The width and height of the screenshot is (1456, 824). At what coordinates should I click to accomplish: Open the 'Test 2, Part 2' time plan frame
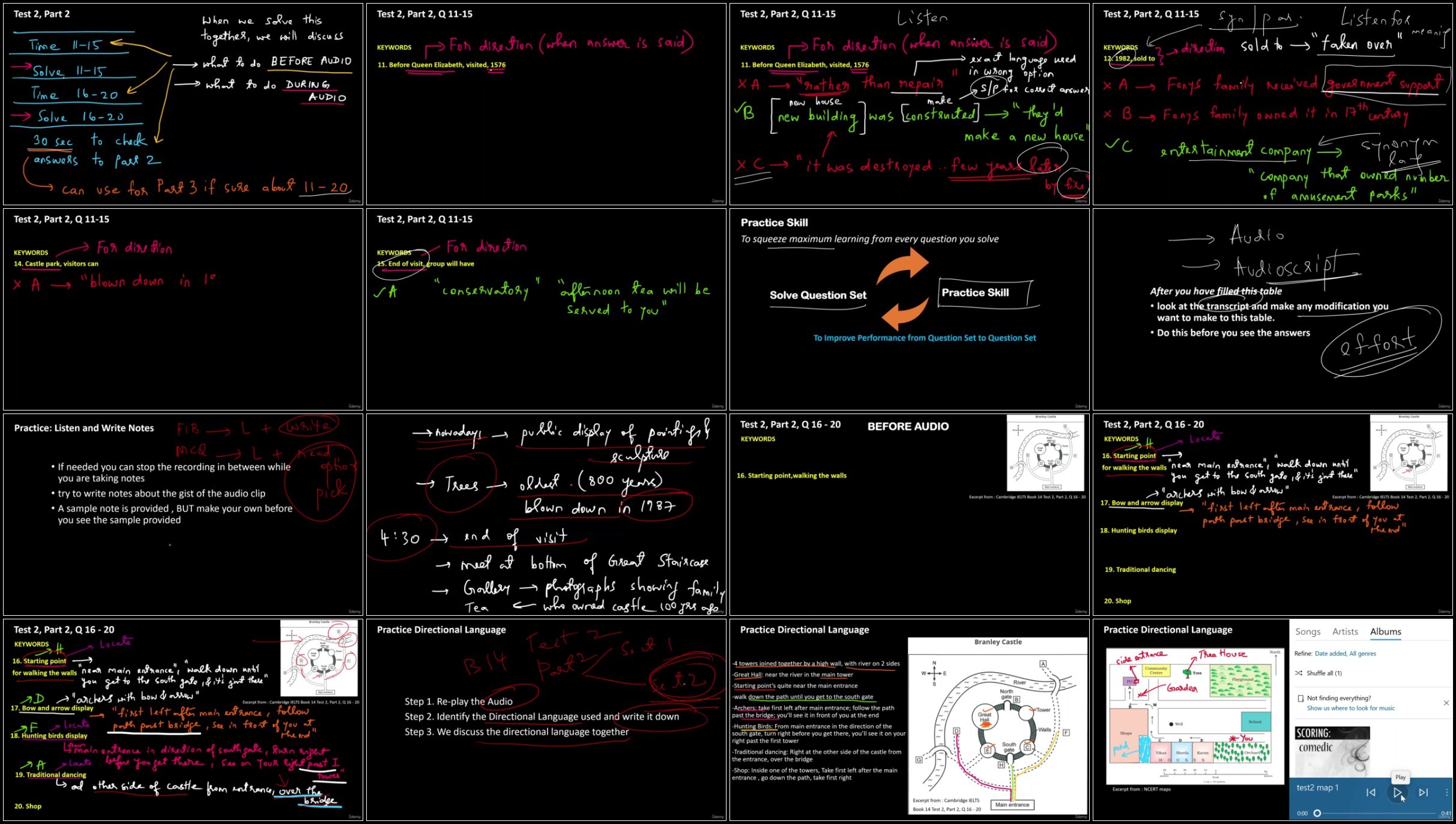click(x=183, y=104)
